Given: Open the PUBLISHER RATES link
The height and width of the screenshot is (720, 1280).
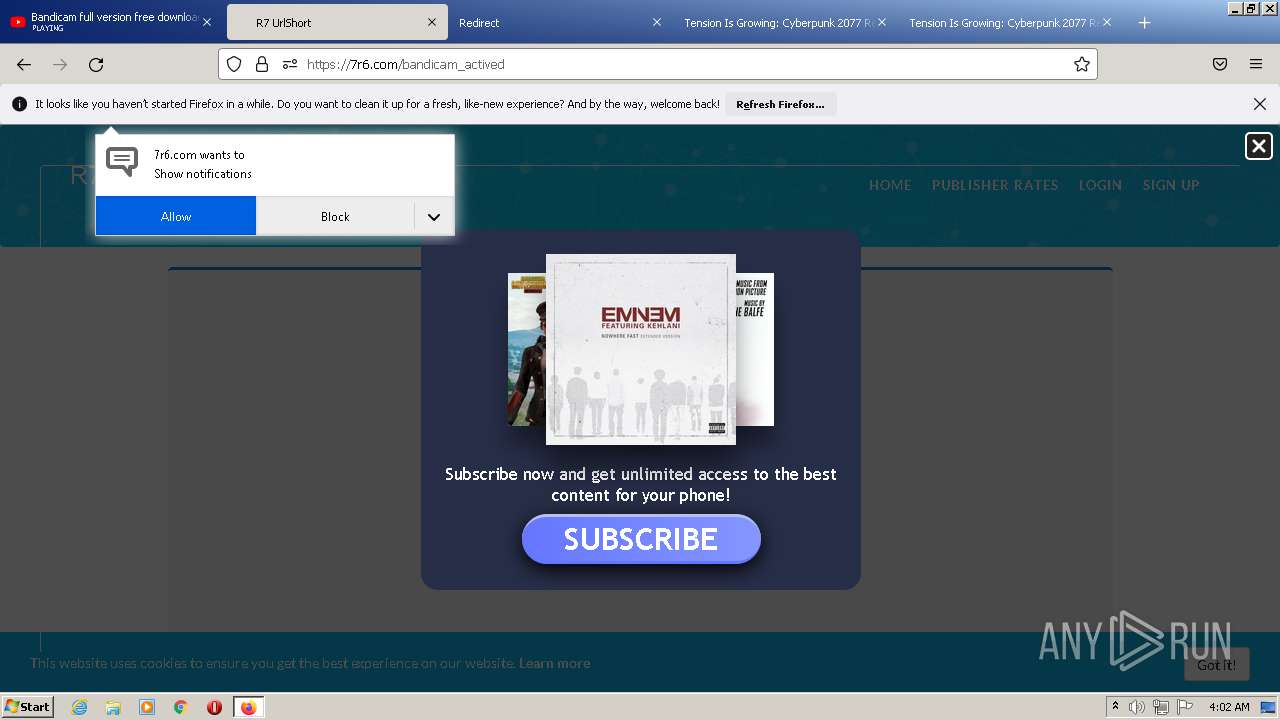Looking at the screenshot, I should 995,185.
